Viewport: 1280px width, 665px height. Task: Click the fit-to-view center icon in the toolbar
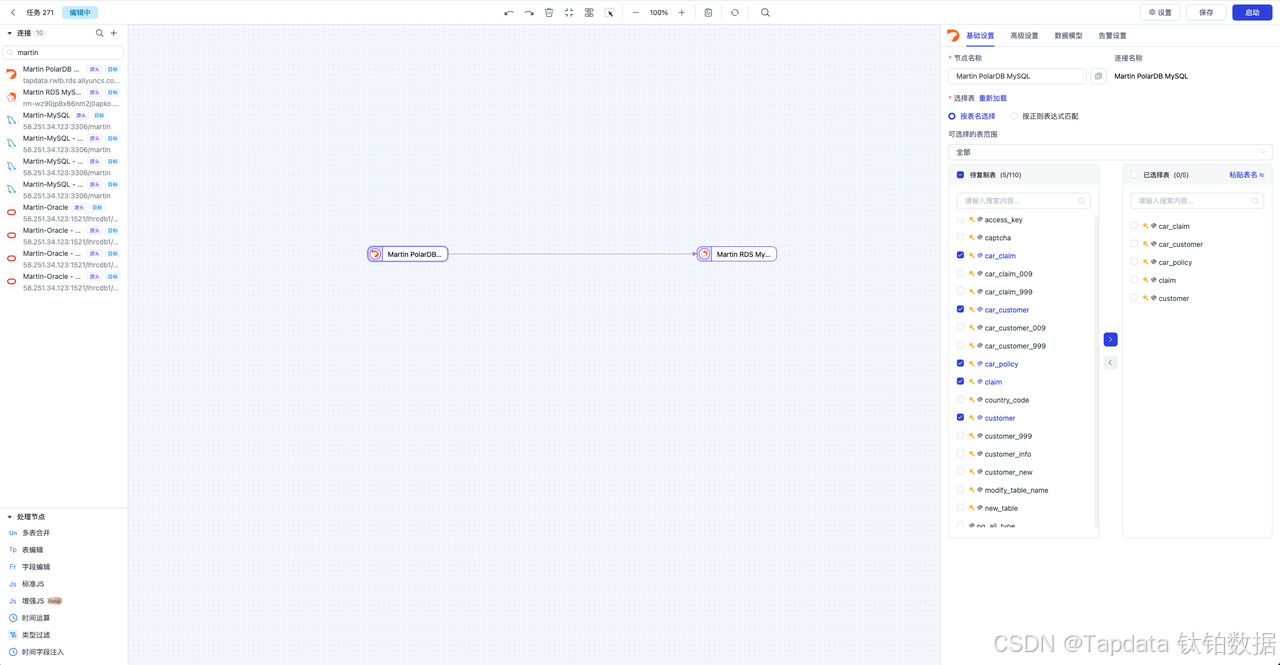569,13
